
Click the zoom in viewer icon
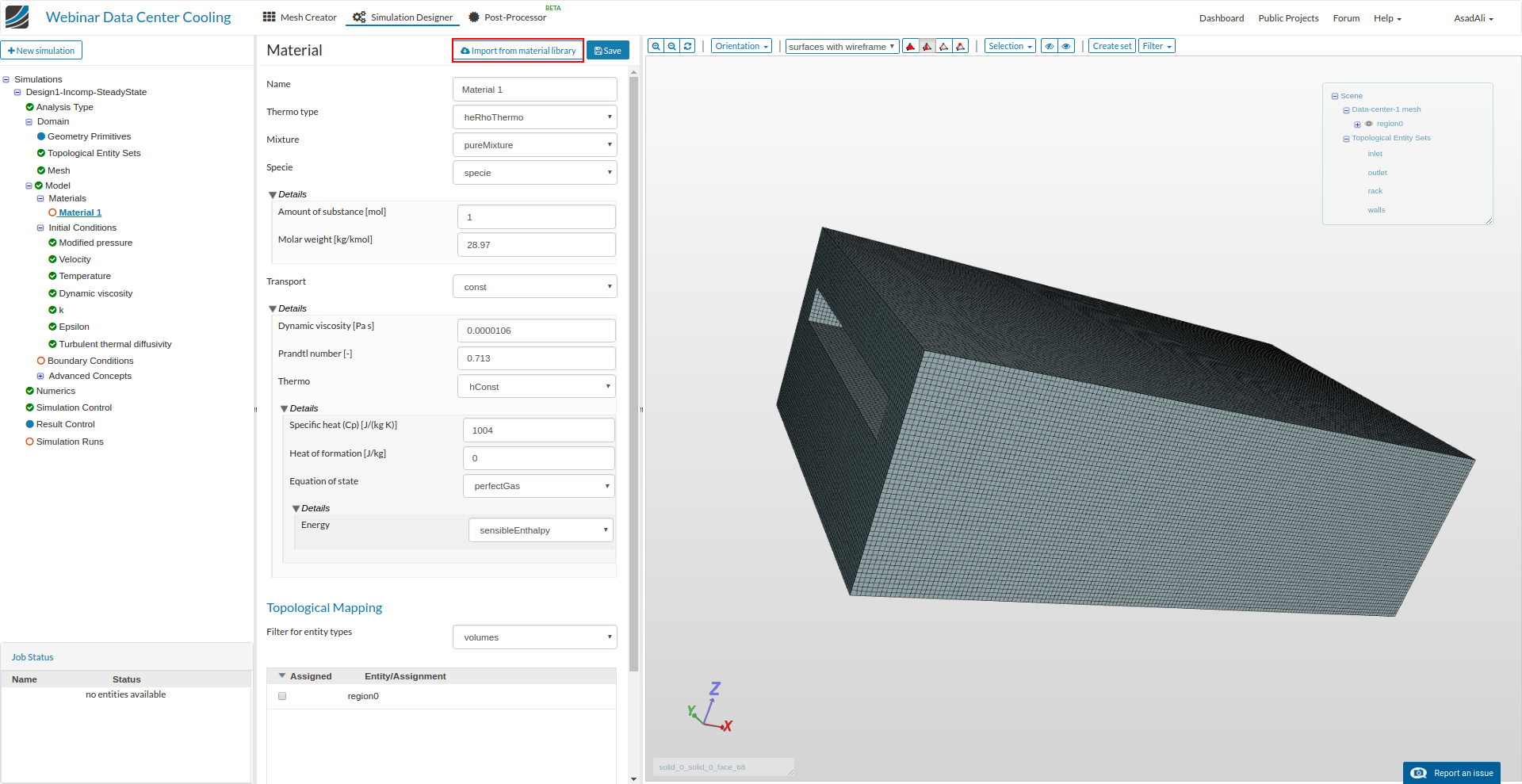click(x=656, y=46)
